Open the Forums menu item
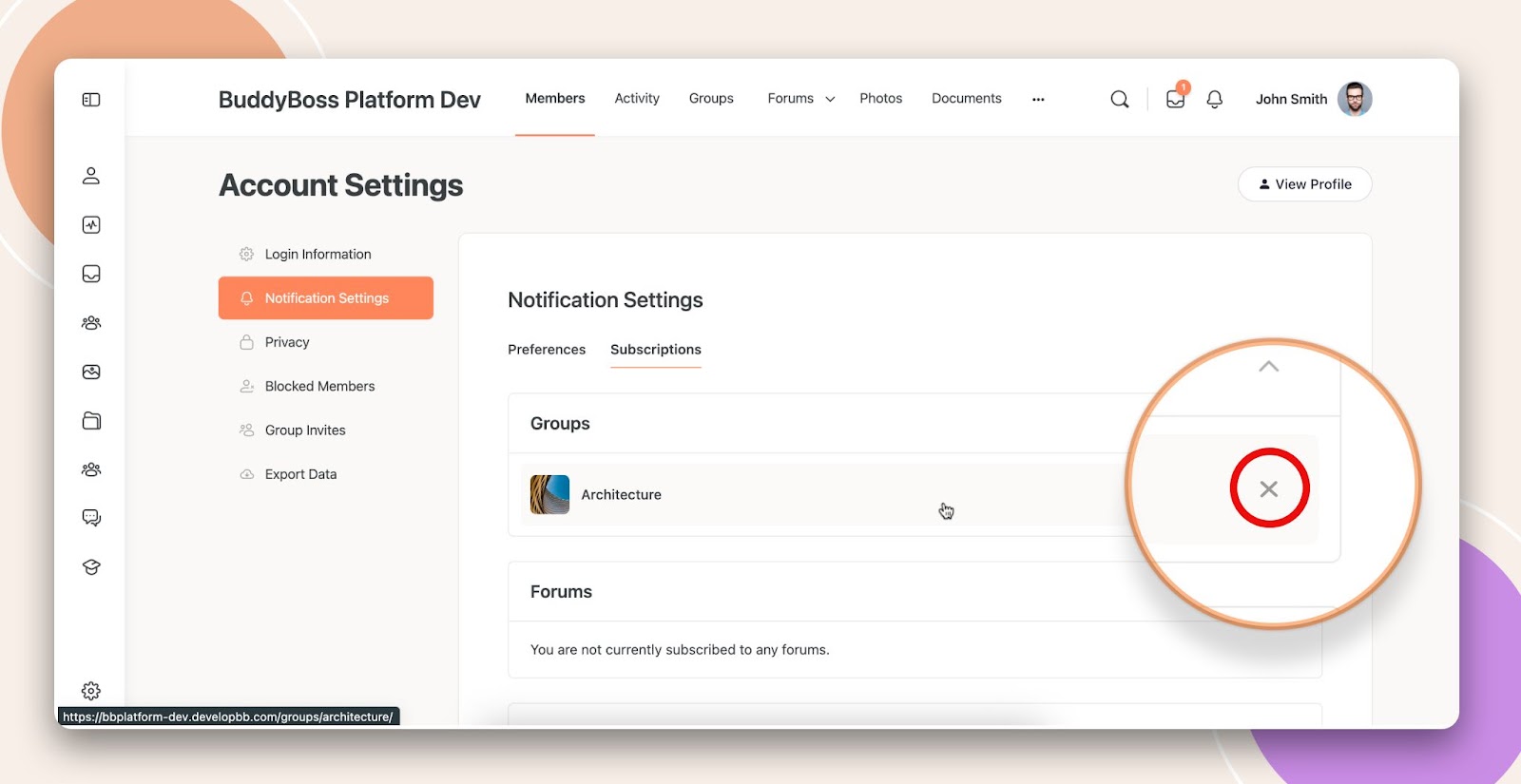 tap(791, 98)
